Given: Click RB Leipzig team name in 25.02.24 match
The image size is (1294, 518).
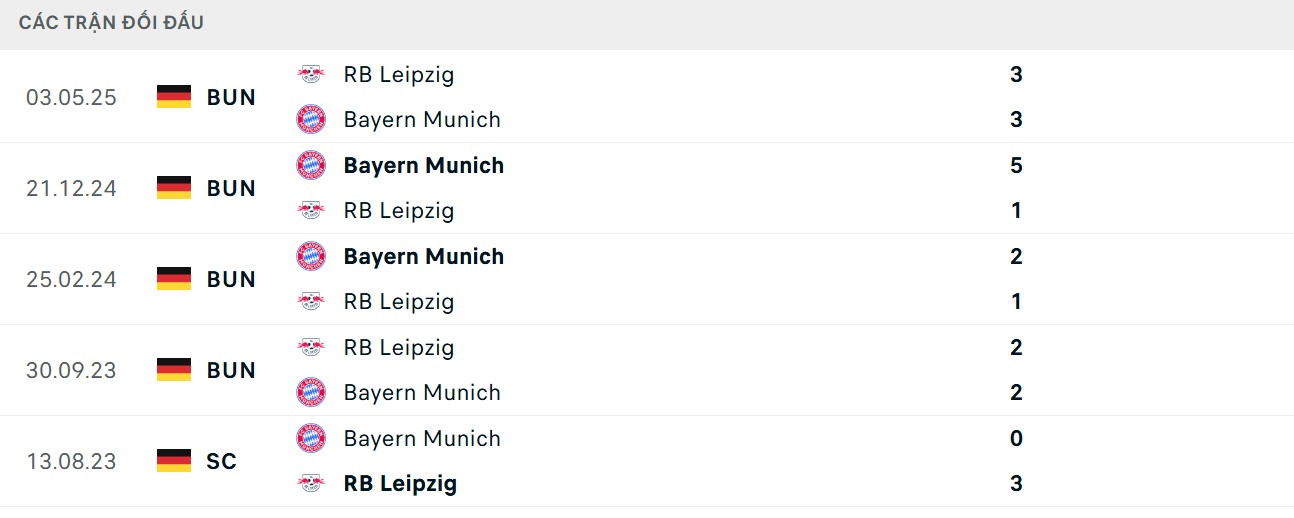Looking at the screenshot, I should (x=398, y=302).
